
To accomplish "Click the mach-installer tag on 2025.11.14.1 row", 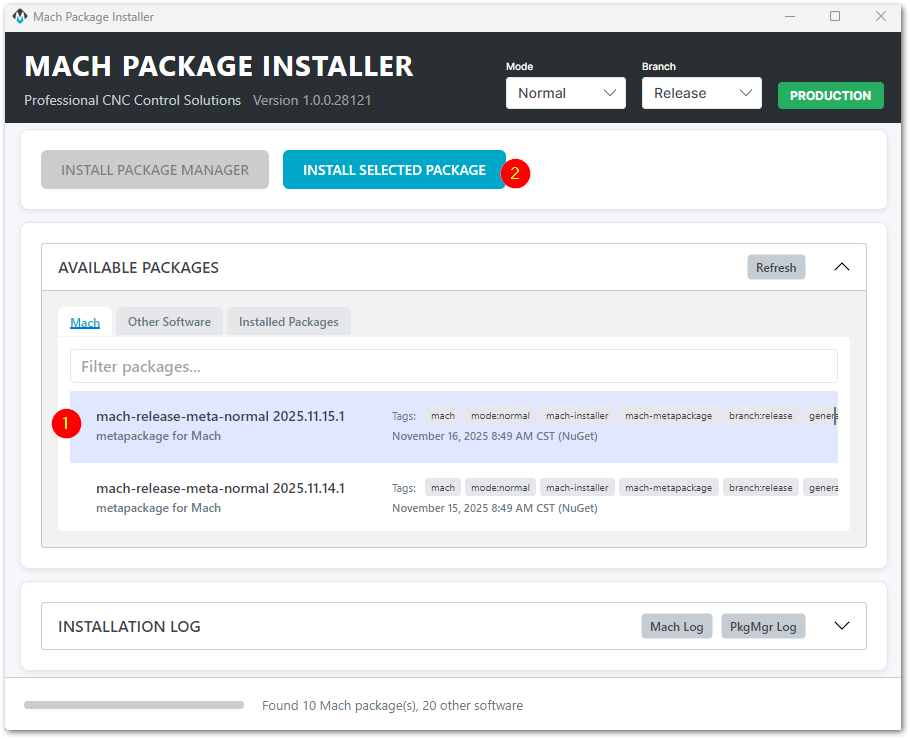I will tap(577, 488).
